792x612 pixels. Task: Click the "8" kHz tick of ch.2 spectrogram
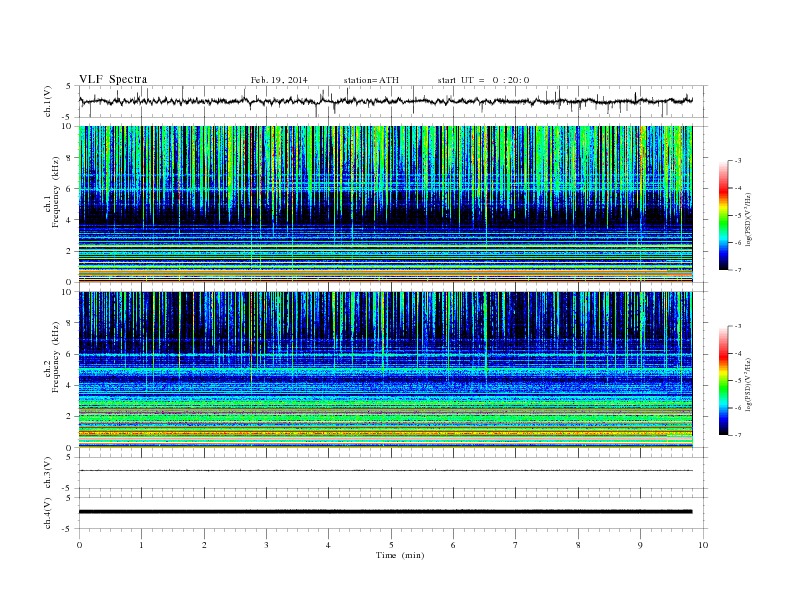(69, 323)
